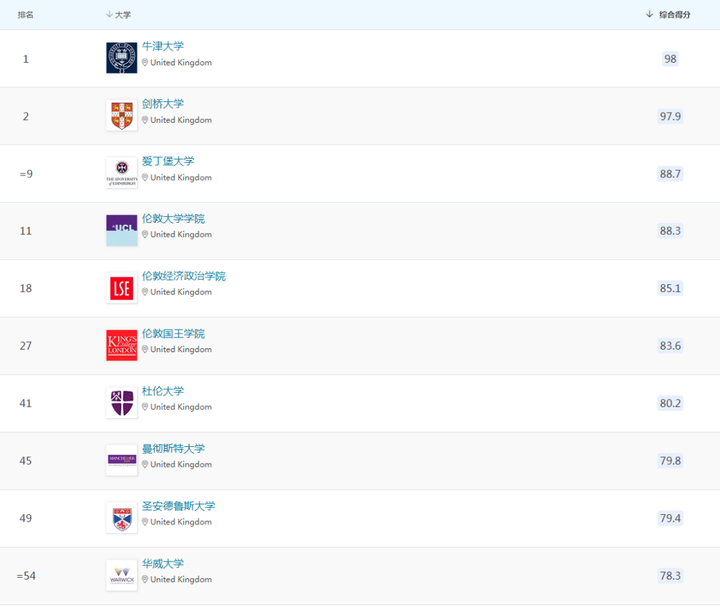Click United Kingdom text under 牛津大学
Screen dimensions: 720x607
coord(181,62)
